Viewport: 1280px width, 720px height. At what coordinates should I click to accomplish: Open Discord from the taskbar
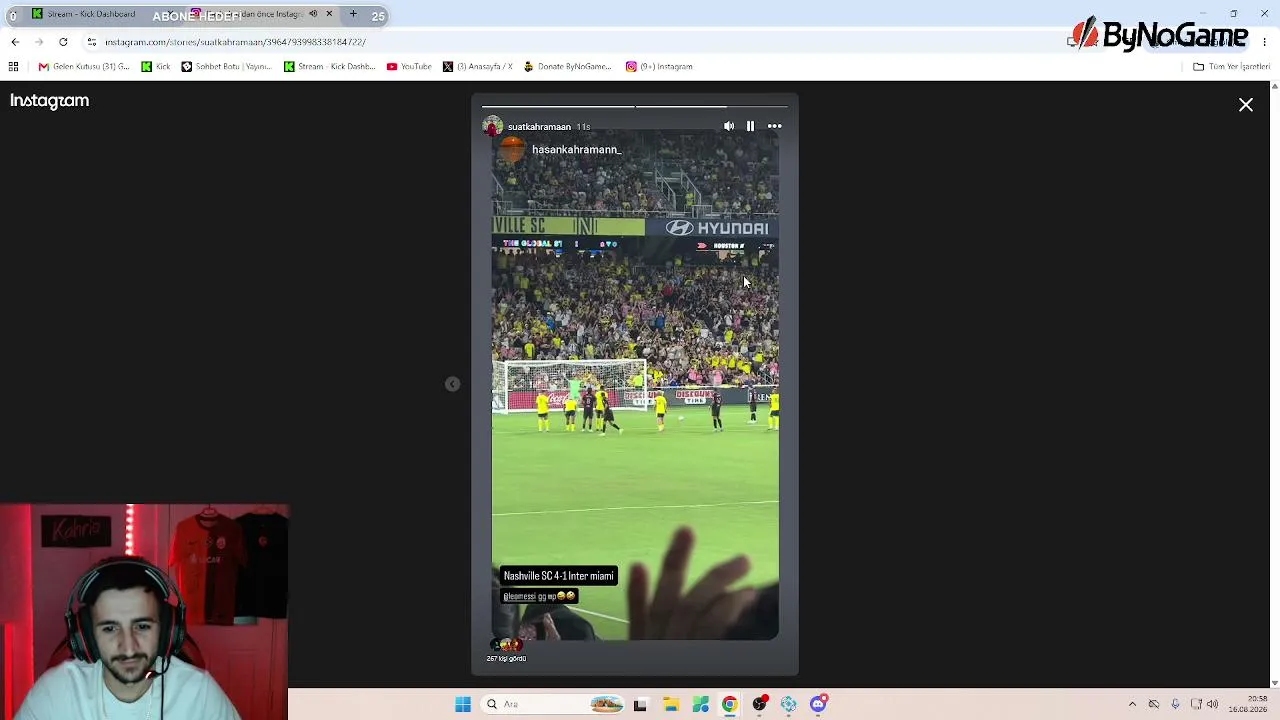[819, 704]
